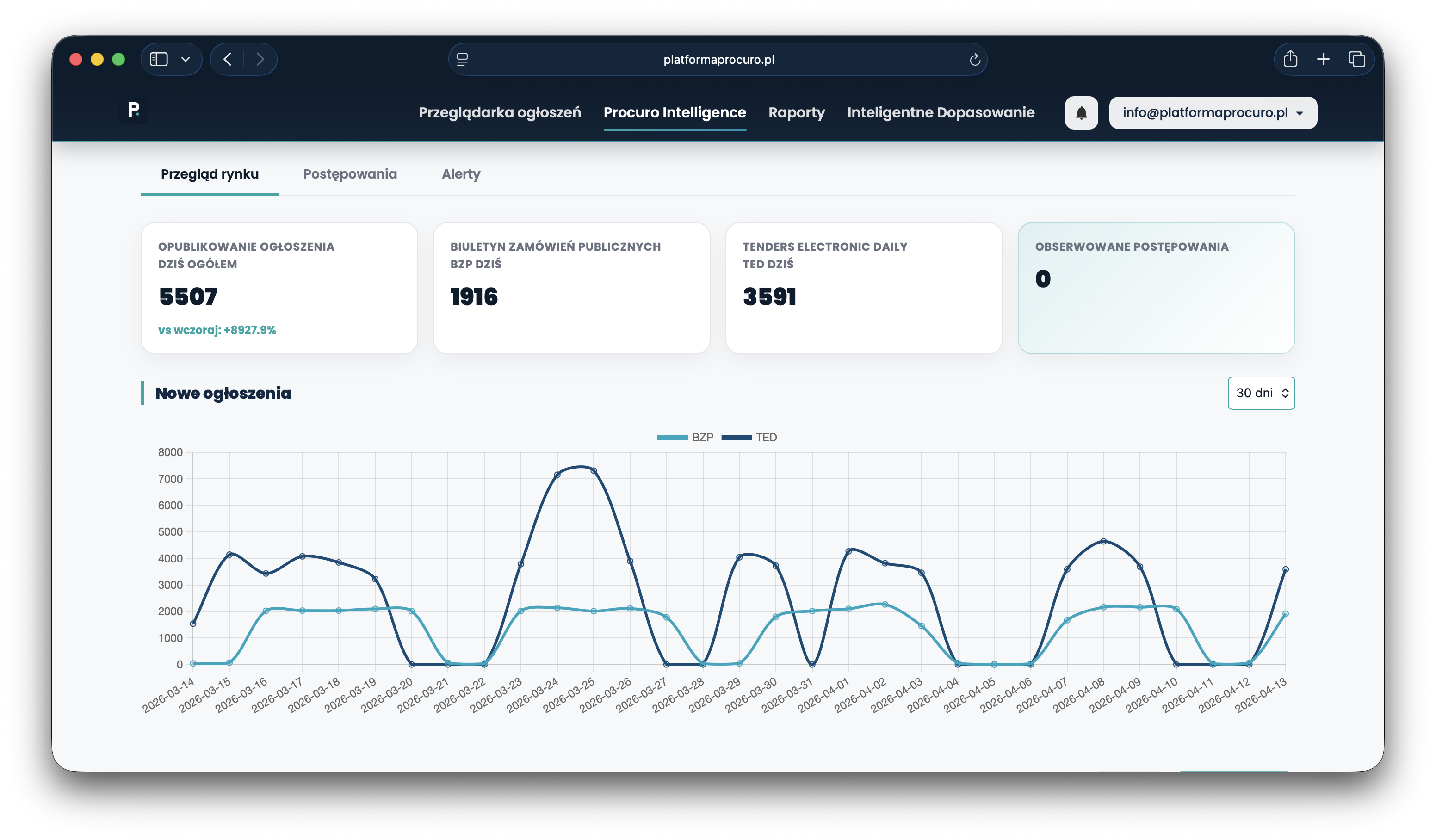Open the Alerty tab
Screen dimensions: 1436x840
(x=460, y=174)
